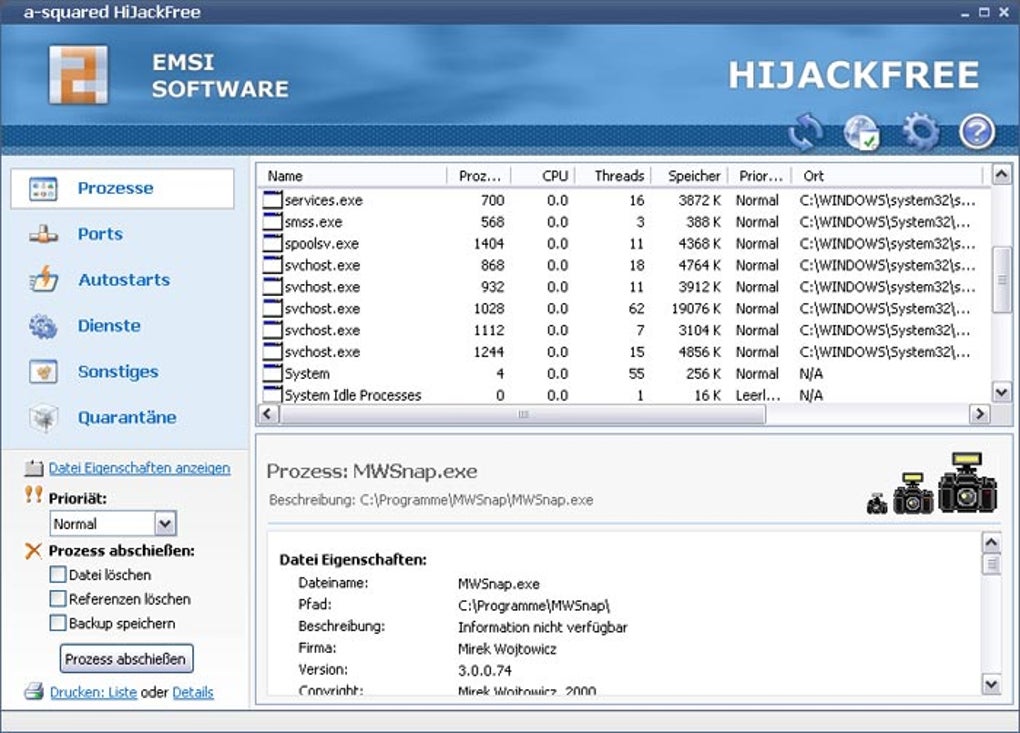Switch to the Dienste section
1020x733 pixels.
coord(109,326)
